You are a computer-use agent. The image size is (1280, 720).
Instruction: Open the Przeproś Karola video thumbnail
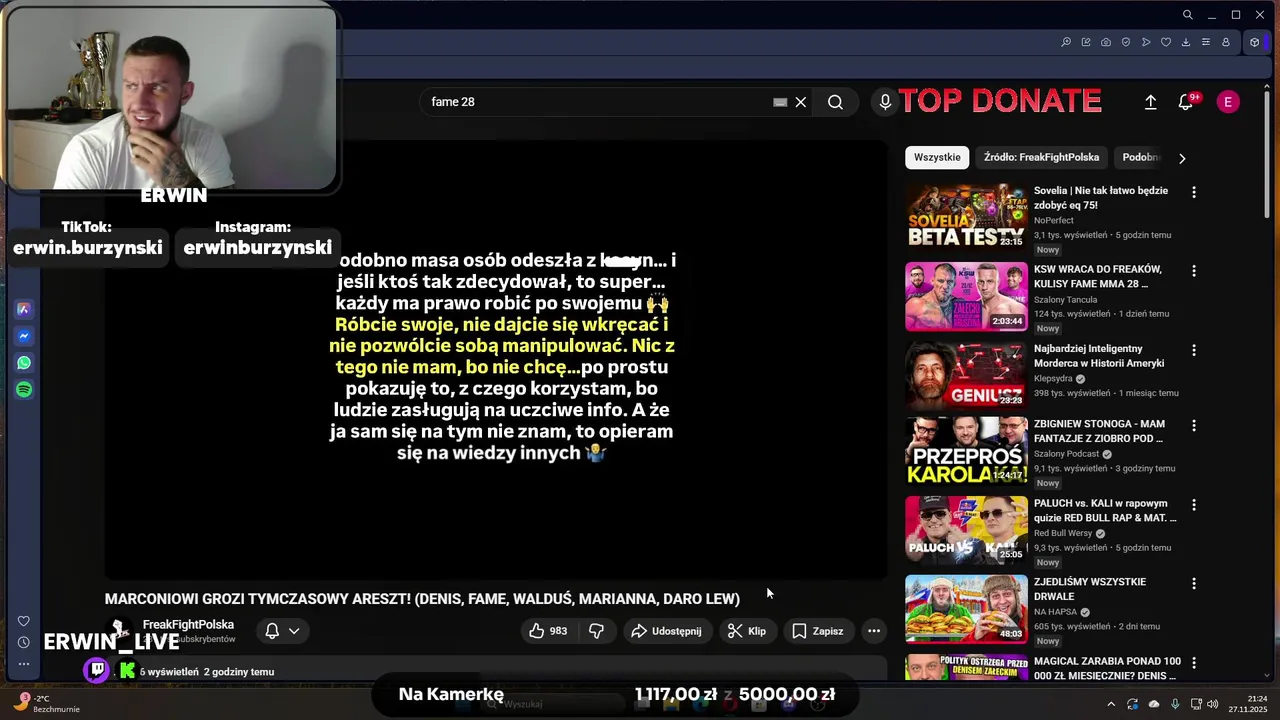[x=966, y=452]
